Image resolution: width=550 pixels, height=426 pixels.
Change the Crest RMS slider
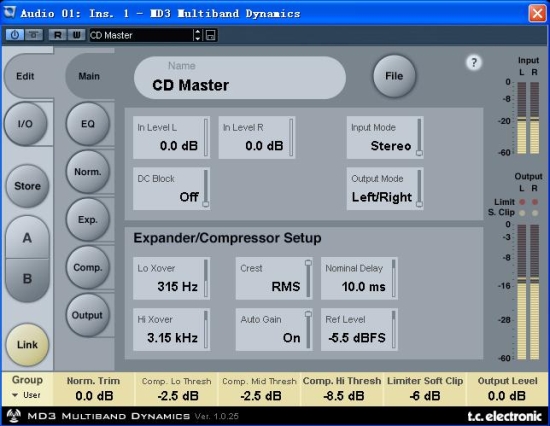tap(308, 279)
